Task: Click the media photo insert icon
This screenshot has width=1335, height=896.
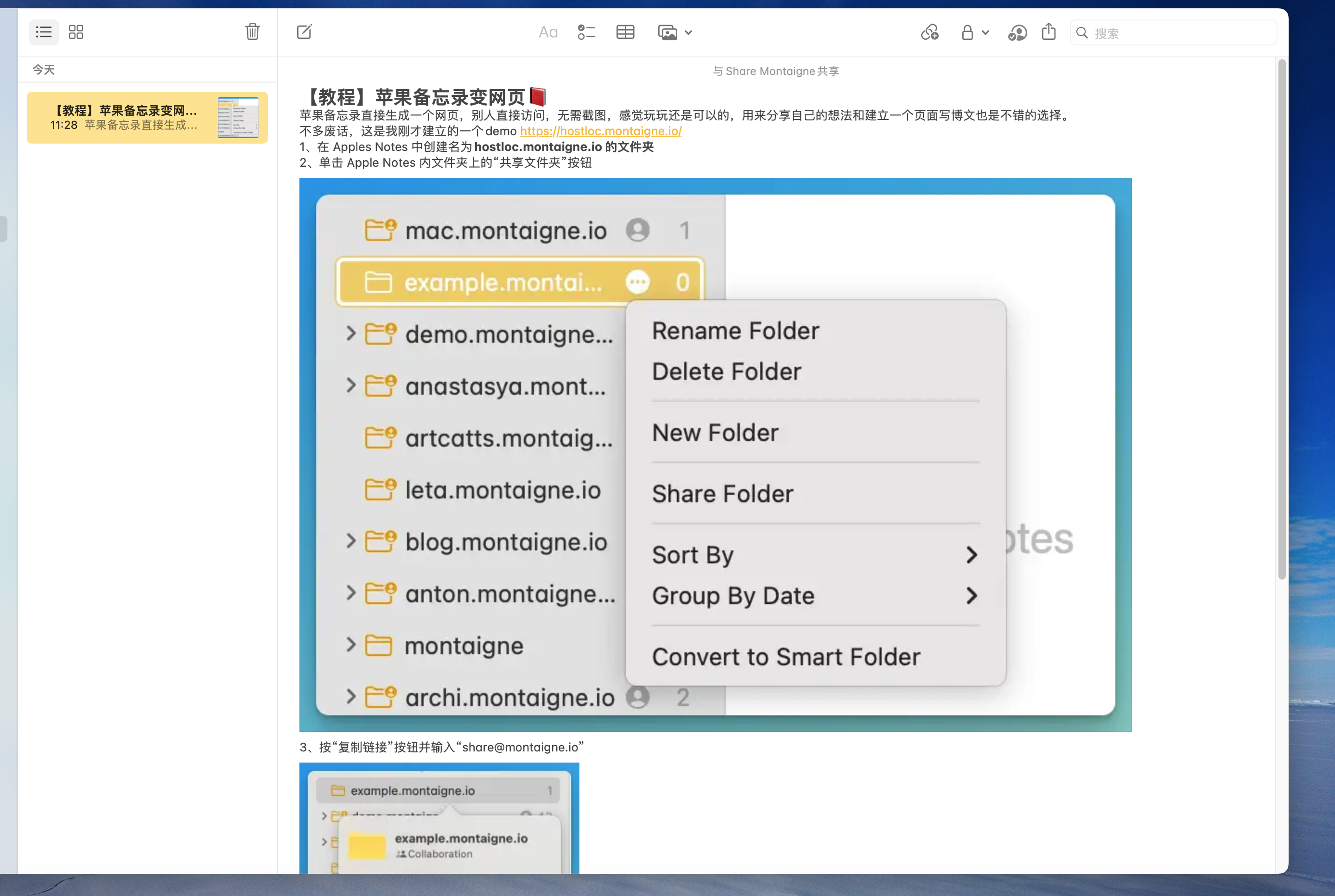Action: [x=667, y=32]
